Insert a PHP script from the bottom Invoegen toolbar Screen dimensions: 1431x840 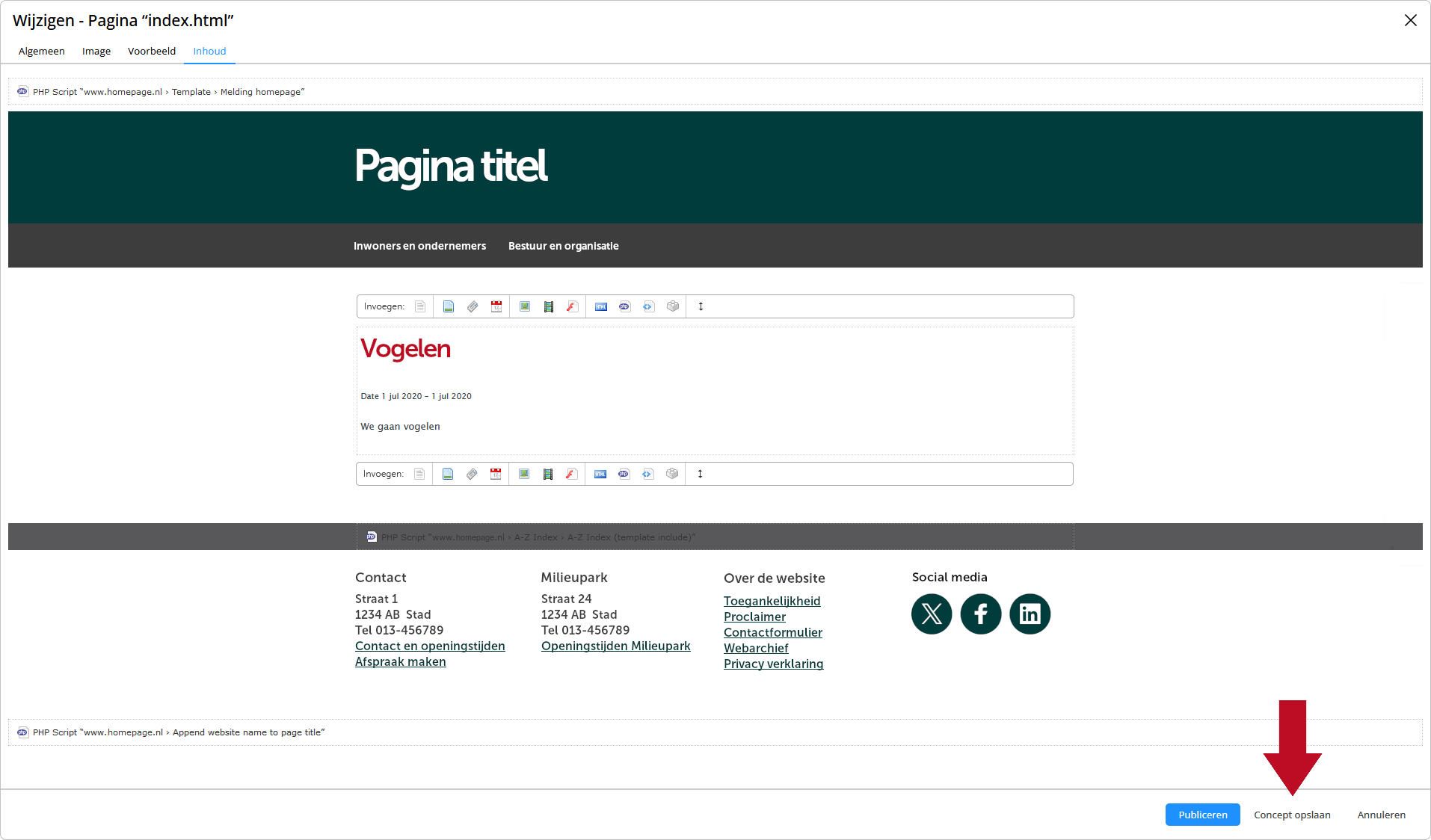tap(624, 474)
